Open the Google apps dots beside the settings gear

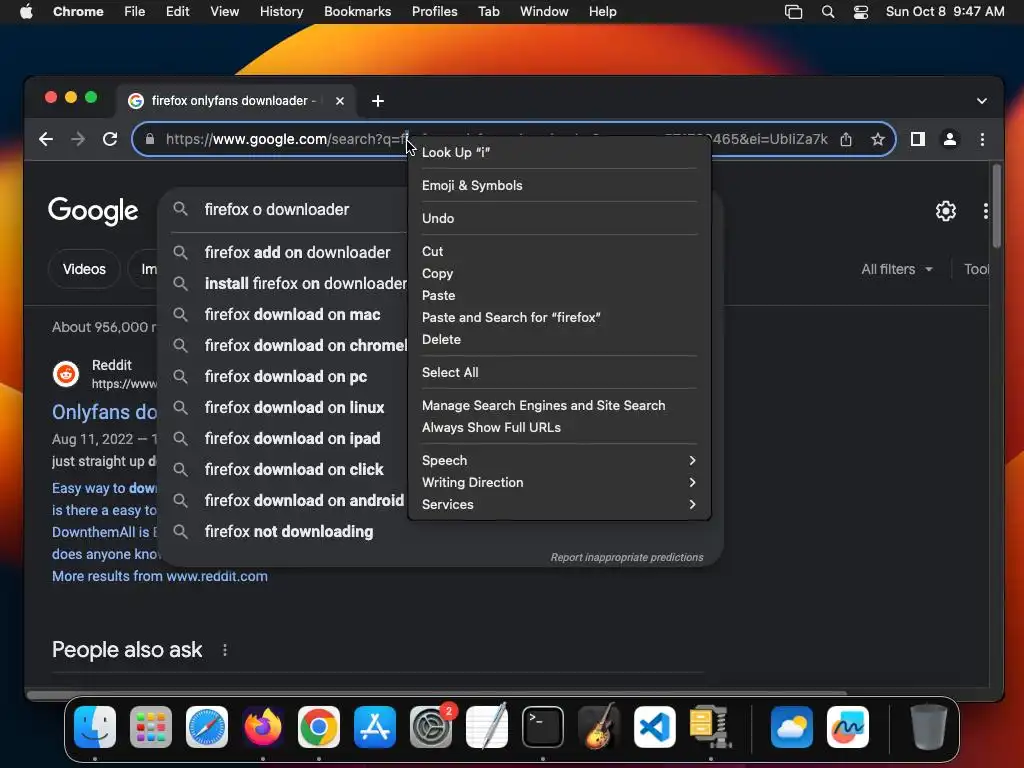[985, 211]
